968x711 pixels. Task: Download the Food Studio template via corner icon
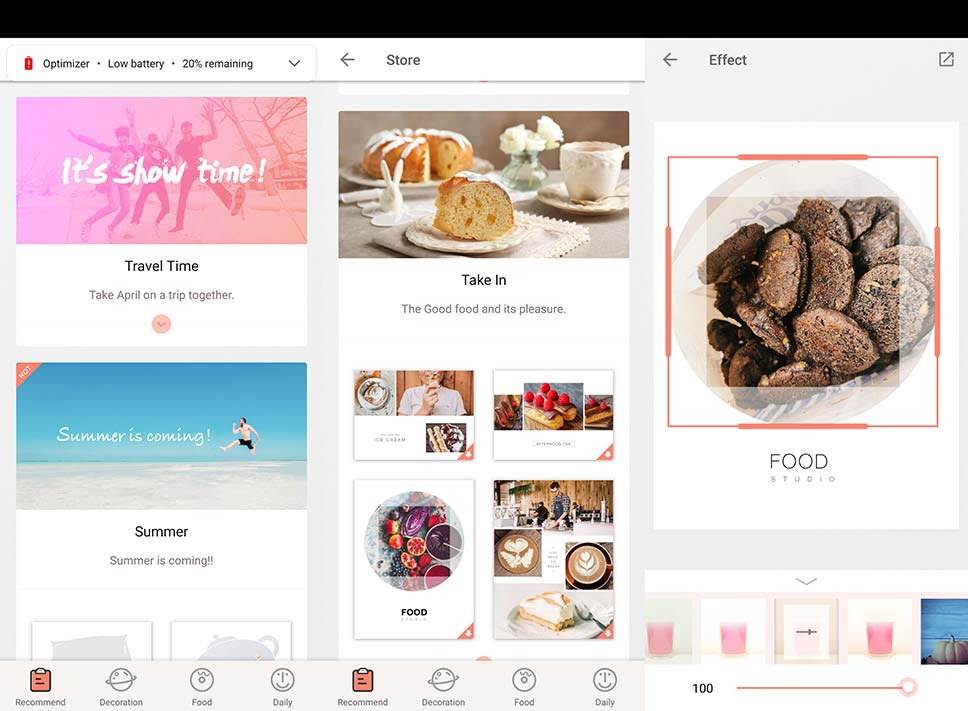(x=467, y=632)
